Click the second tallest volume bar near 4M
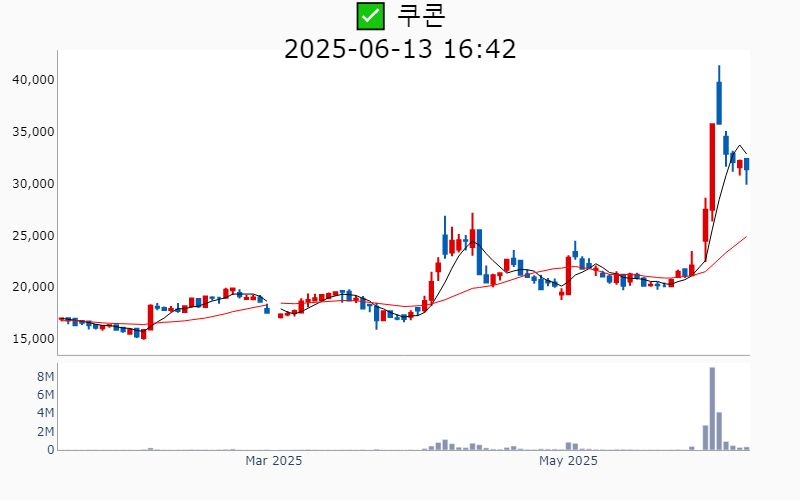This screenshot has height=500, width=800. 719,431
